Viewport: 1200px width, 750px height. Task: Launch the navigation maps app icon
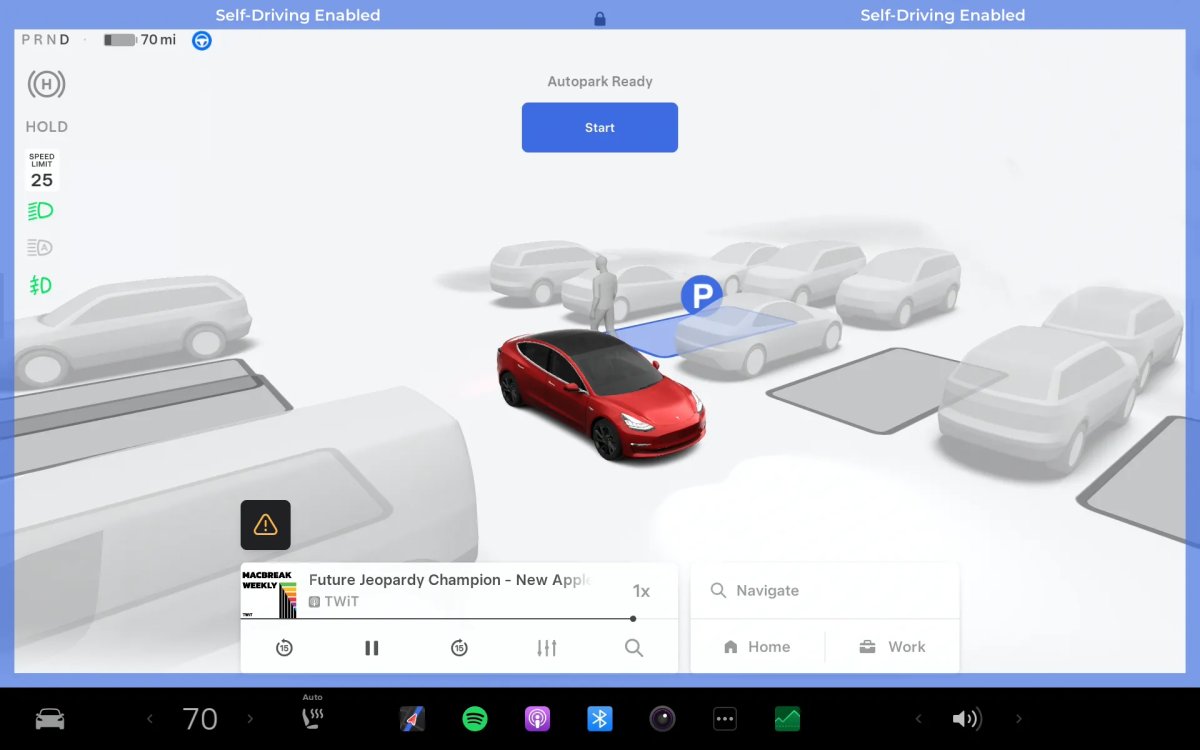pos(413,718)
